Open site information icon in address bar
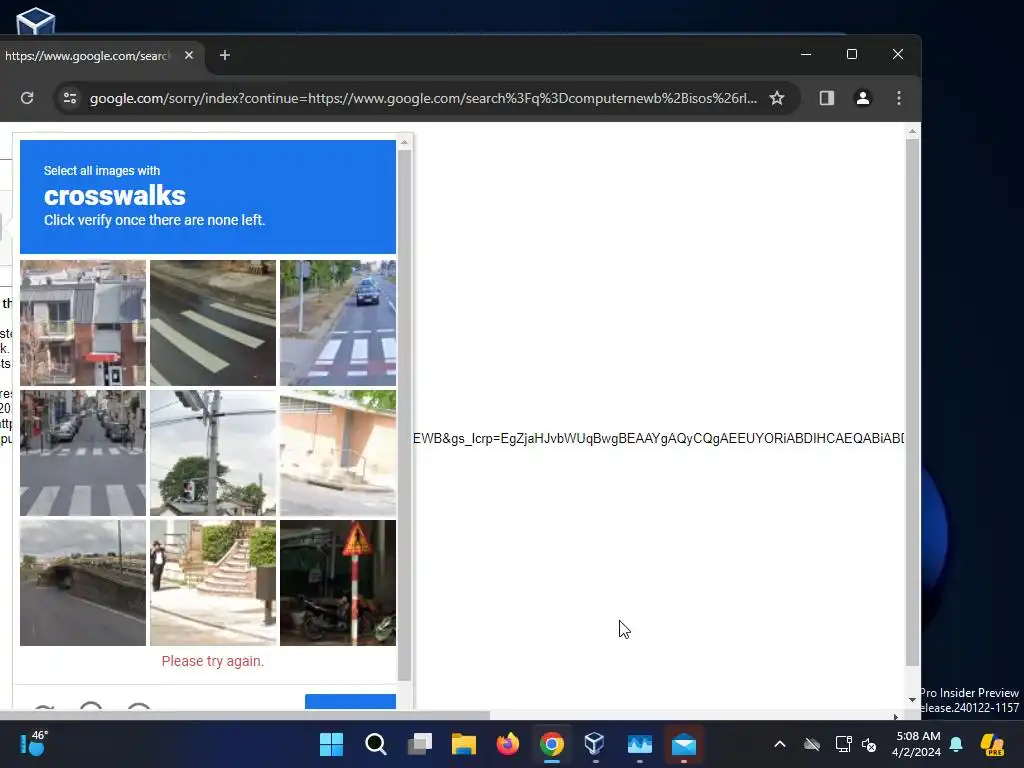 coord(70,98)
